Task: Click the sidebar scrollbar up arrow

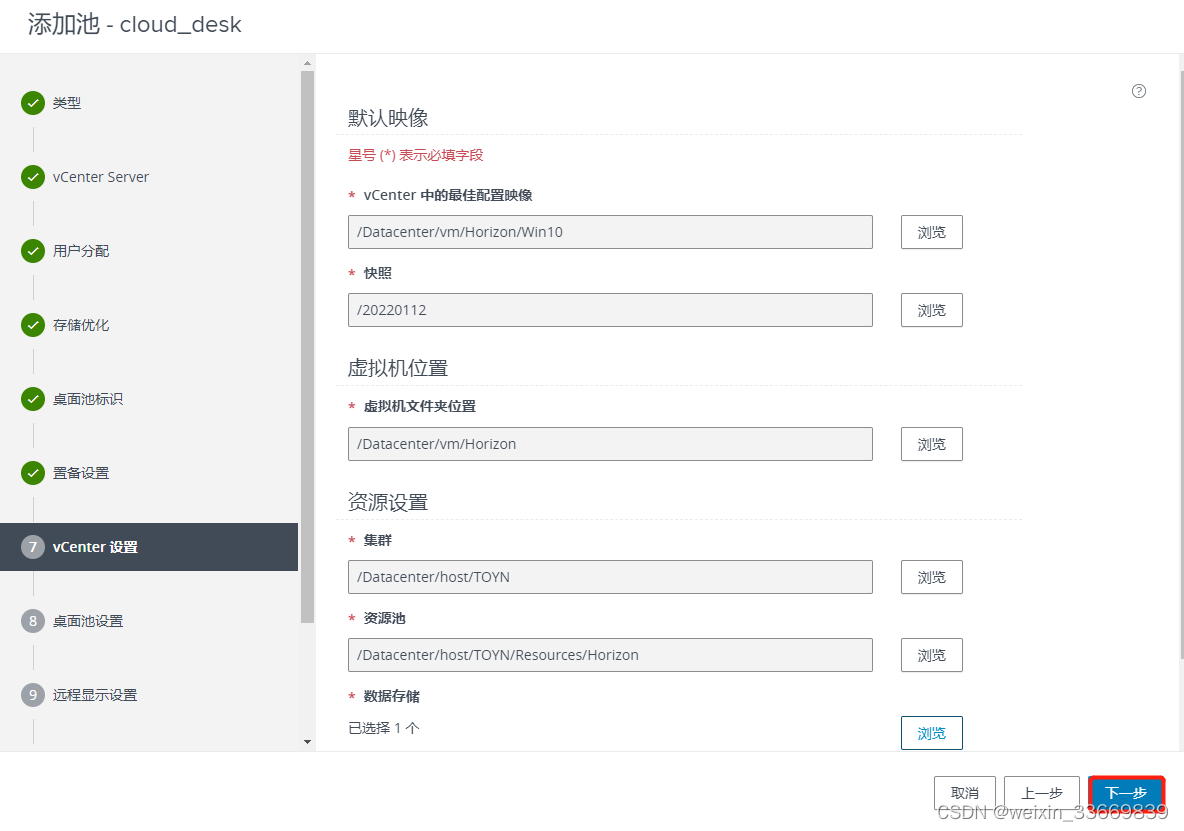Action: coord(307,63)
